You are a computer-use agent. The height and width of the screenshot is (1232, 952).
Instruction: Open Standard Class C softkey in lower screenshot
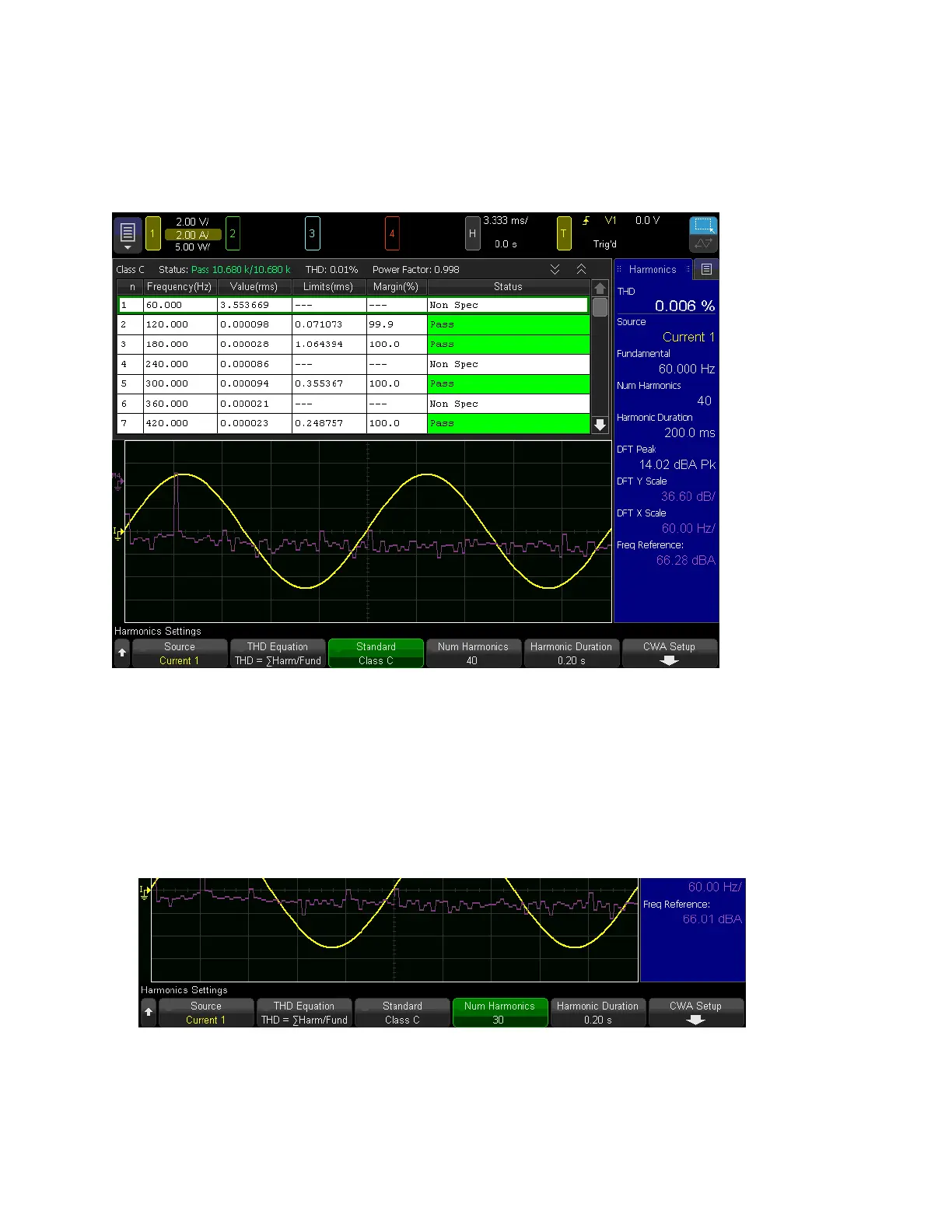[402, 1013]
